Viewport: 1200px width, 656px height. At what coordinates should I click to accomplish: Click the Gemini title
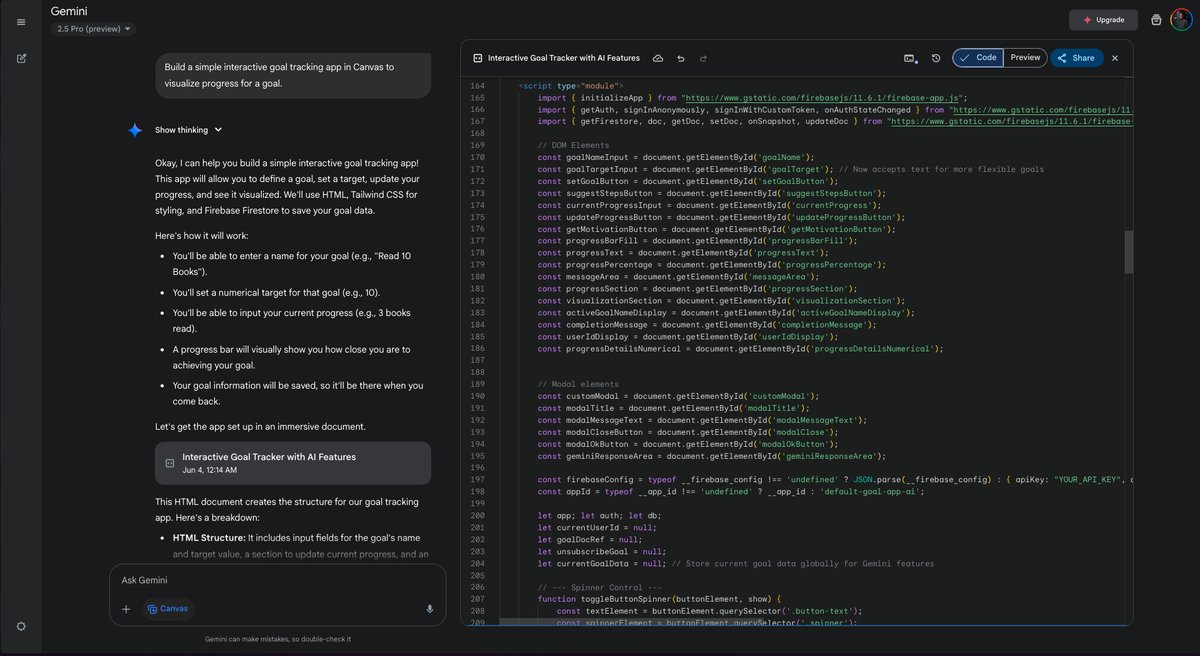(69, 10)
